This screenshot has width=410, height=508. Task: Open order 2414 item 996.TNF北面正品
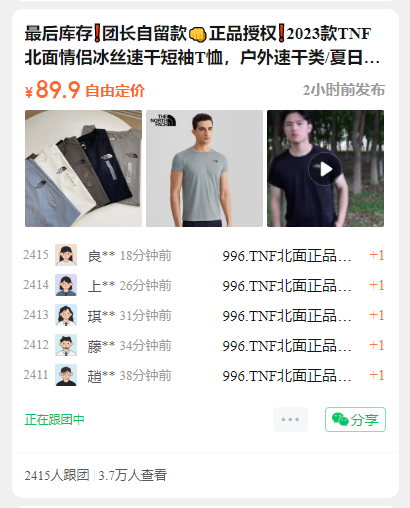287,286
